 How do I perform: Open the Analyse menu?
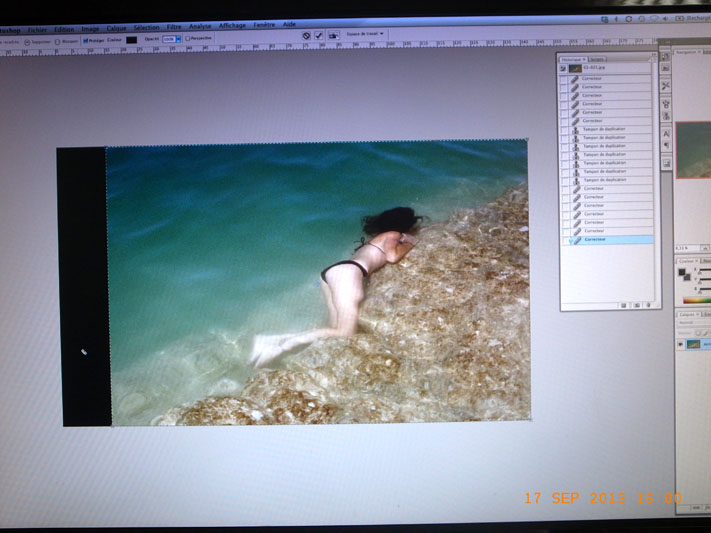click(200, 26)
